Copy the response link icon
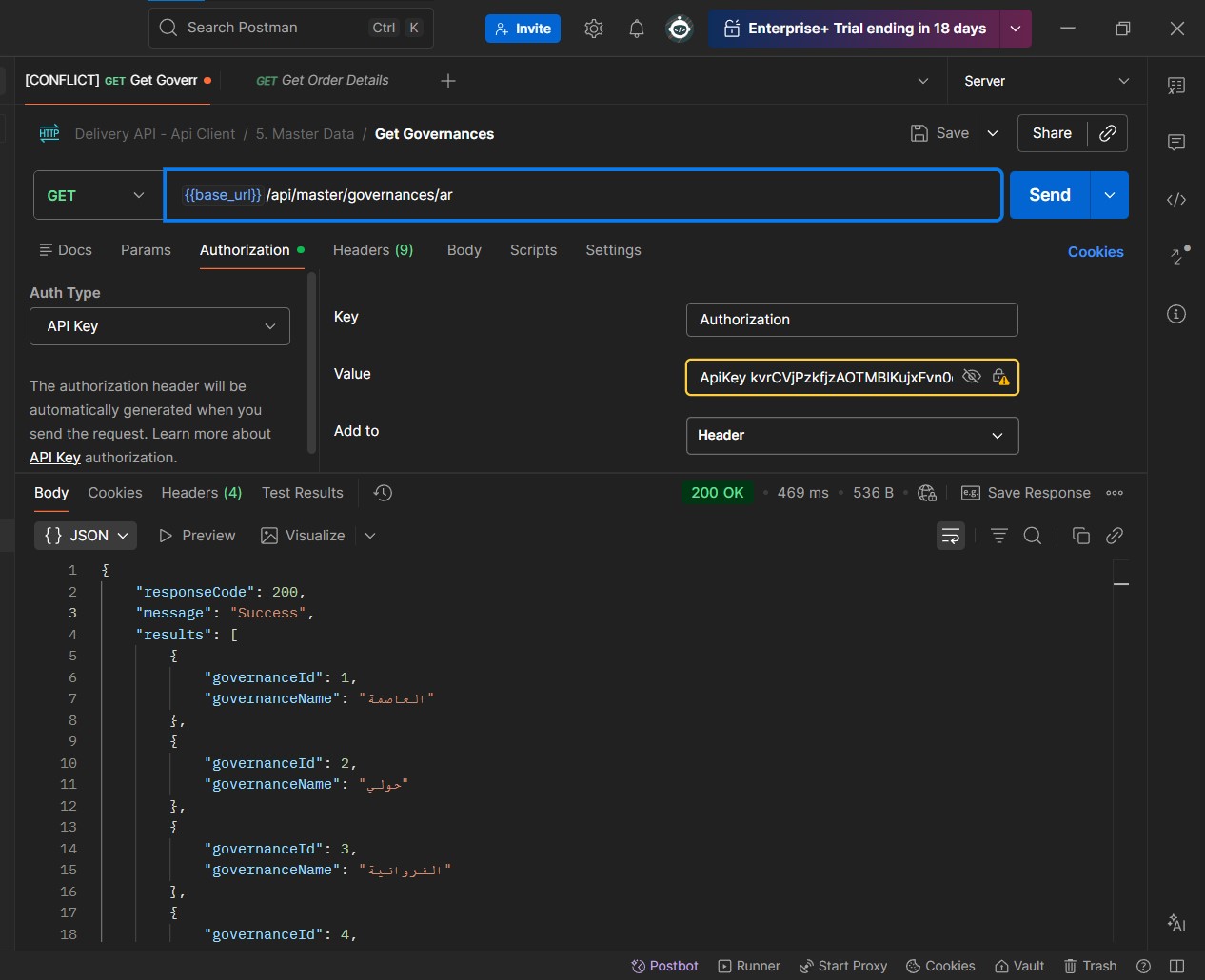 pos(1115,536)
